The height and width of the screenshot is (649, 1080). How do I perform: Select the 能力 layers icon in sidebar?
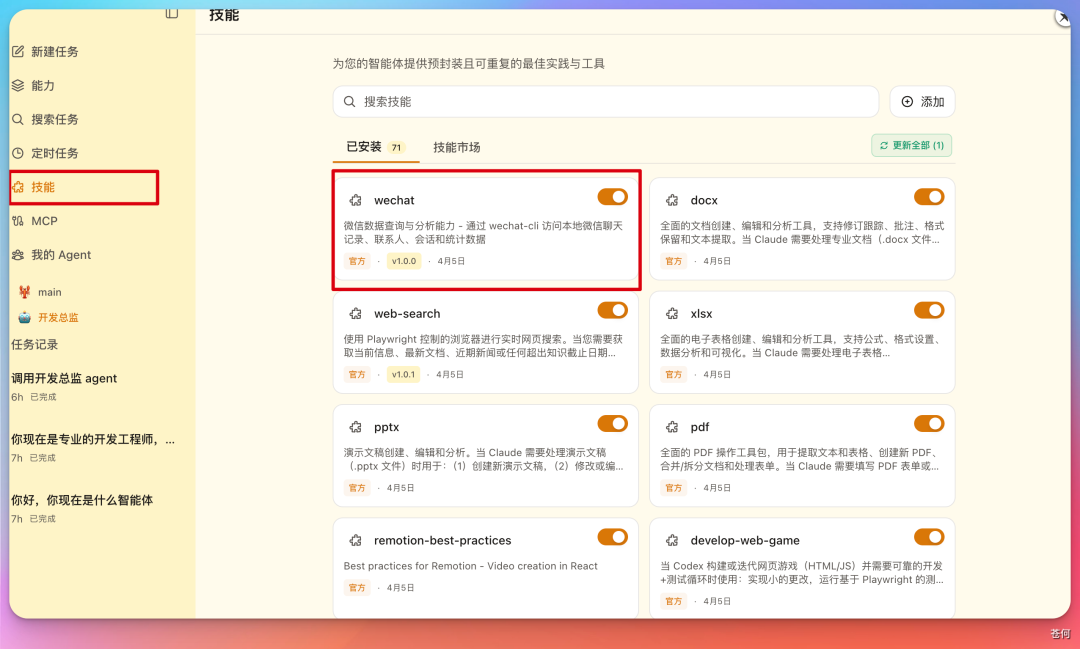tap(20, 85)
